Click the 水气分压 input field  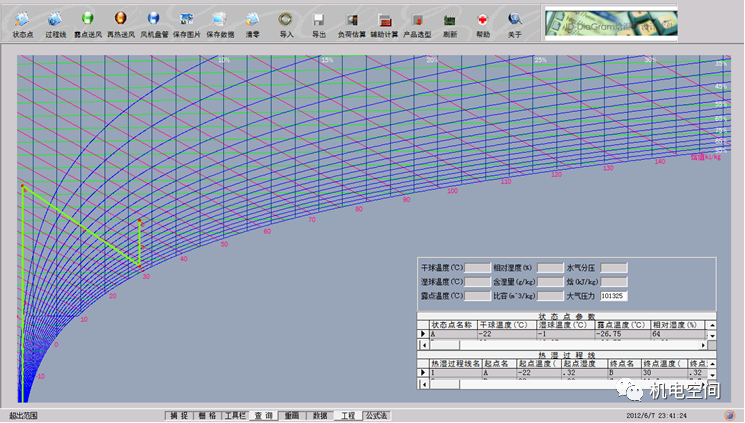[613, 268]
